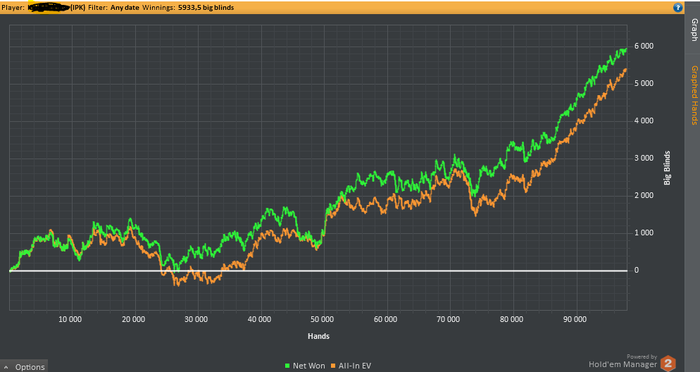Click the white zero baseline on graph
Image resolution: width=700 pixels, height=372 pixels.
click(x=318, y=271)
